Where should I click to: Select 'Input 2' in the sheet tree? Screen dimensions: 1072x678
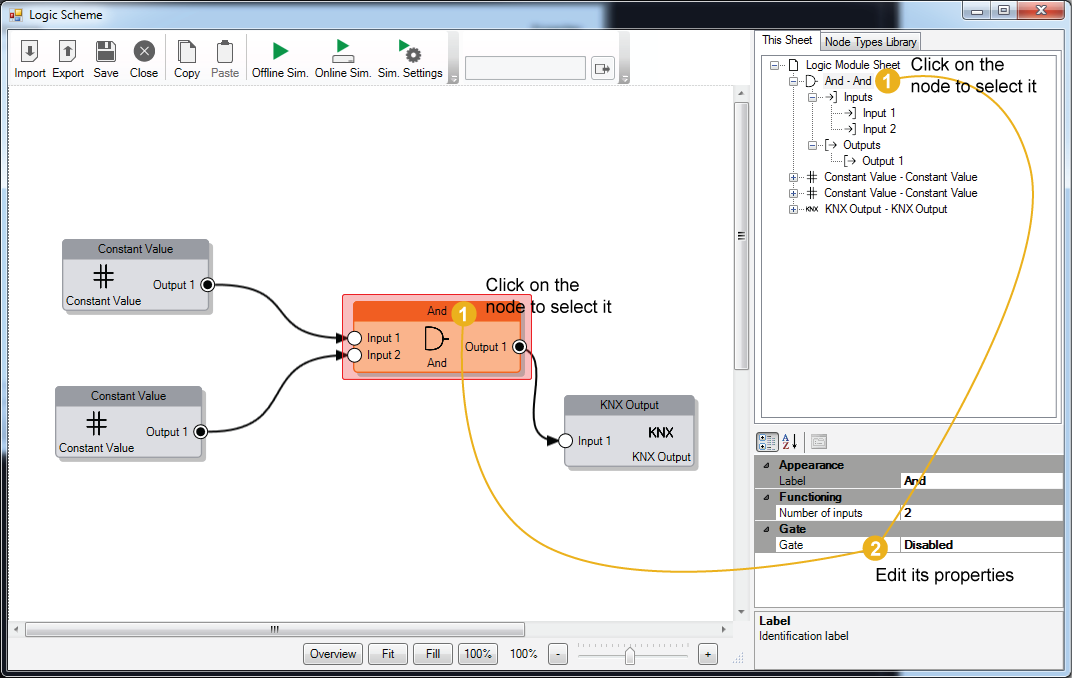tap(879, 129)
